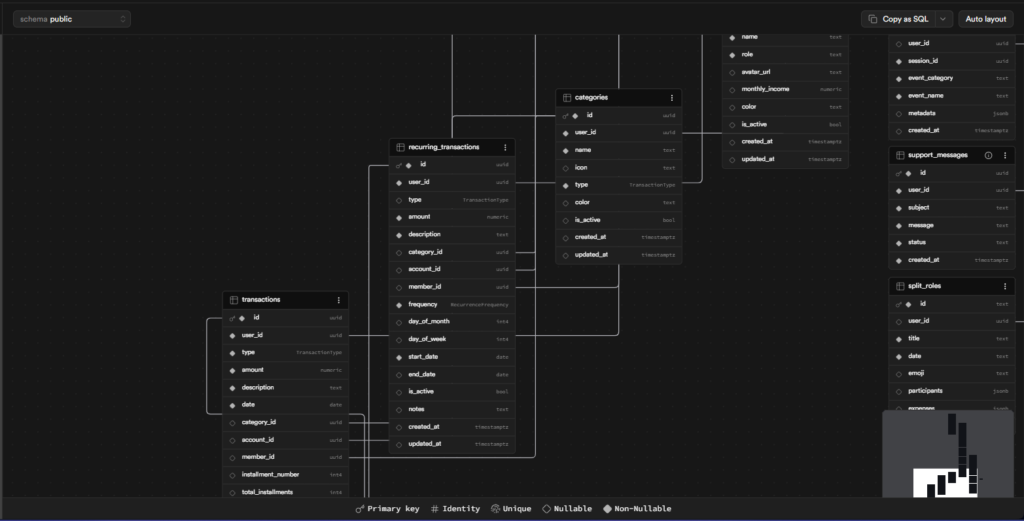Click the Non-Nullable legend diamond icon
This screenshot has width=1024, height=521.
point(607,509)
